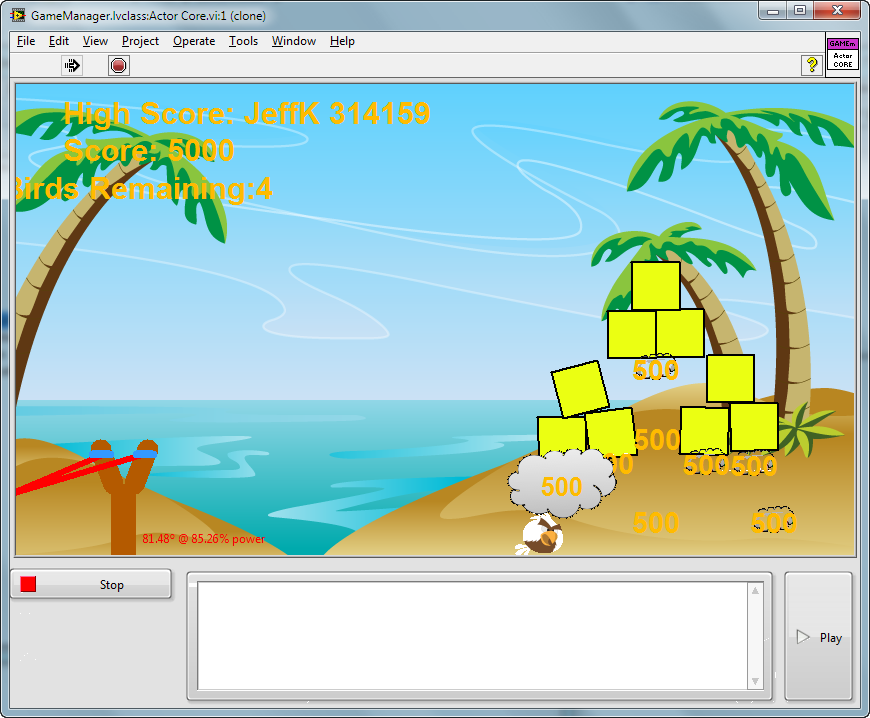The height and width of the screenshot is (718, 870).
Task: Click the bird on the sand
Action: (x=540, y=535)
